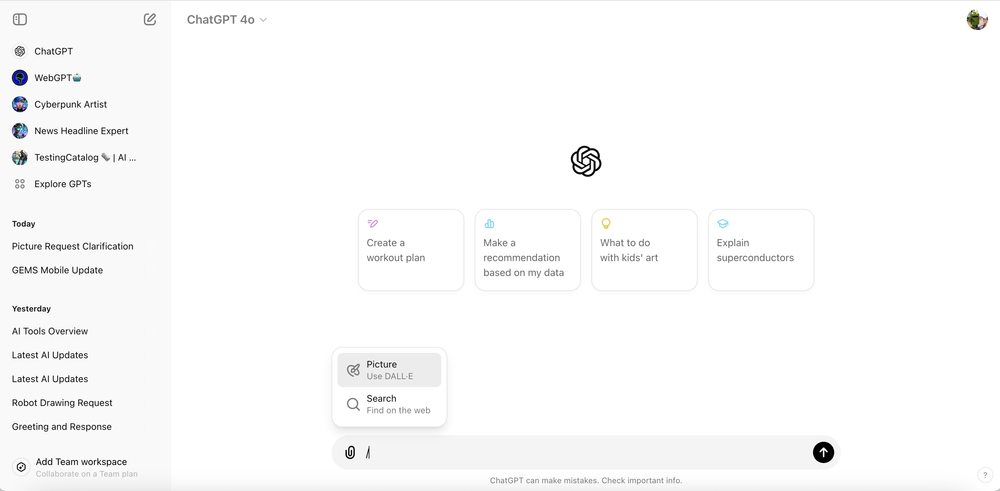This screenshot has height=491, width=1000.
Task: Open the Picture Request Clarification chat
Action: tap(72, 246)
